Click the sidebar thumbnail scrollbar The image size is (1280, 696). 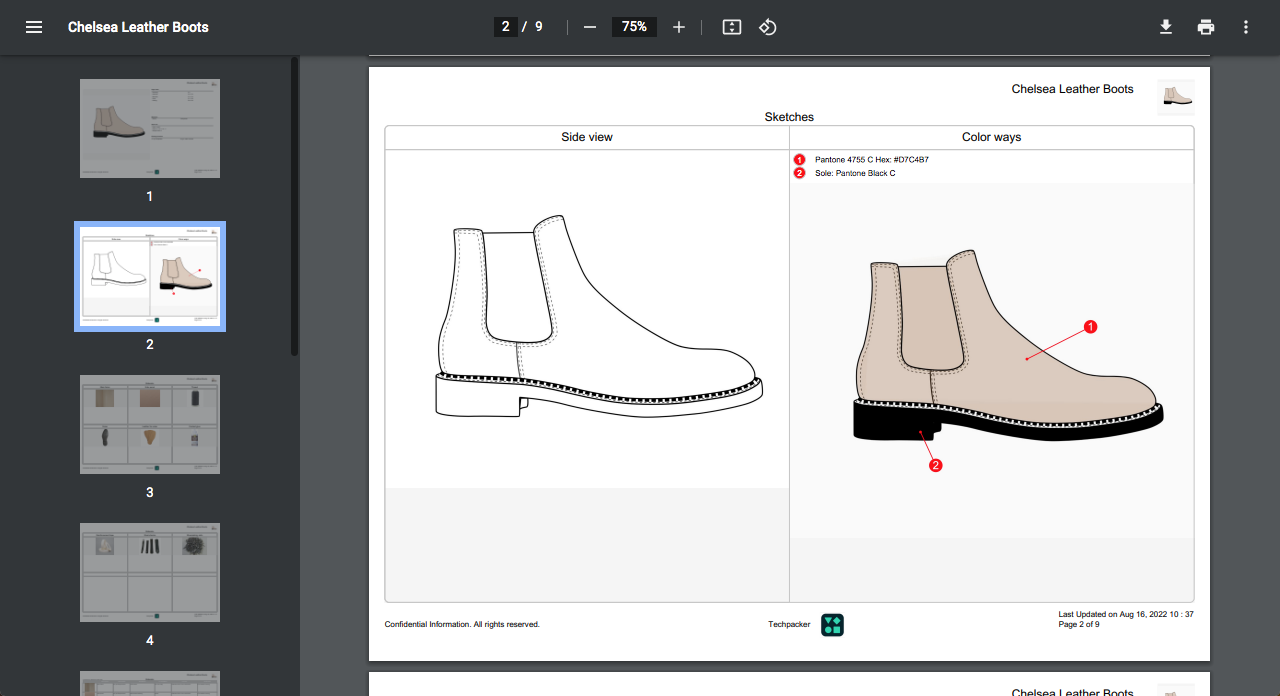pos(294,206)
